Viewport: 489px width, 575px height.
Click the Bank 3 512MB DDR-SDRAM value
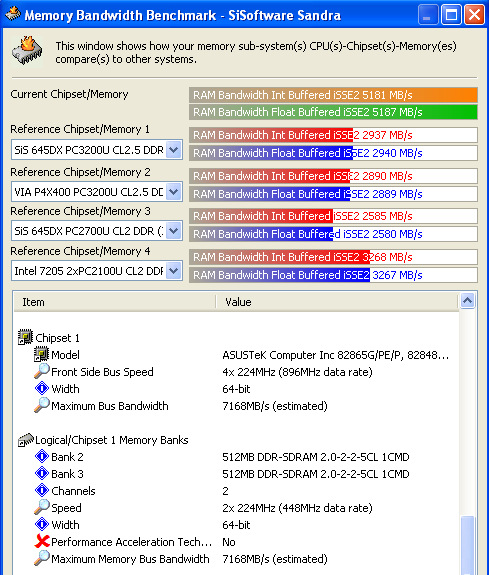point(316,474)
